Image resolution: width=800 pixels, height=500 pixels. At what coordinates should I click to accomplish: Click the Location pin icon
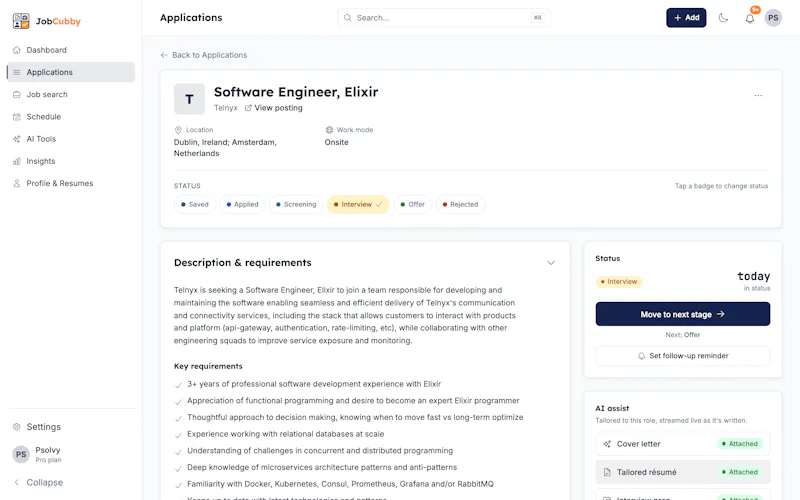pyautogui.click(x=178, y=130)
